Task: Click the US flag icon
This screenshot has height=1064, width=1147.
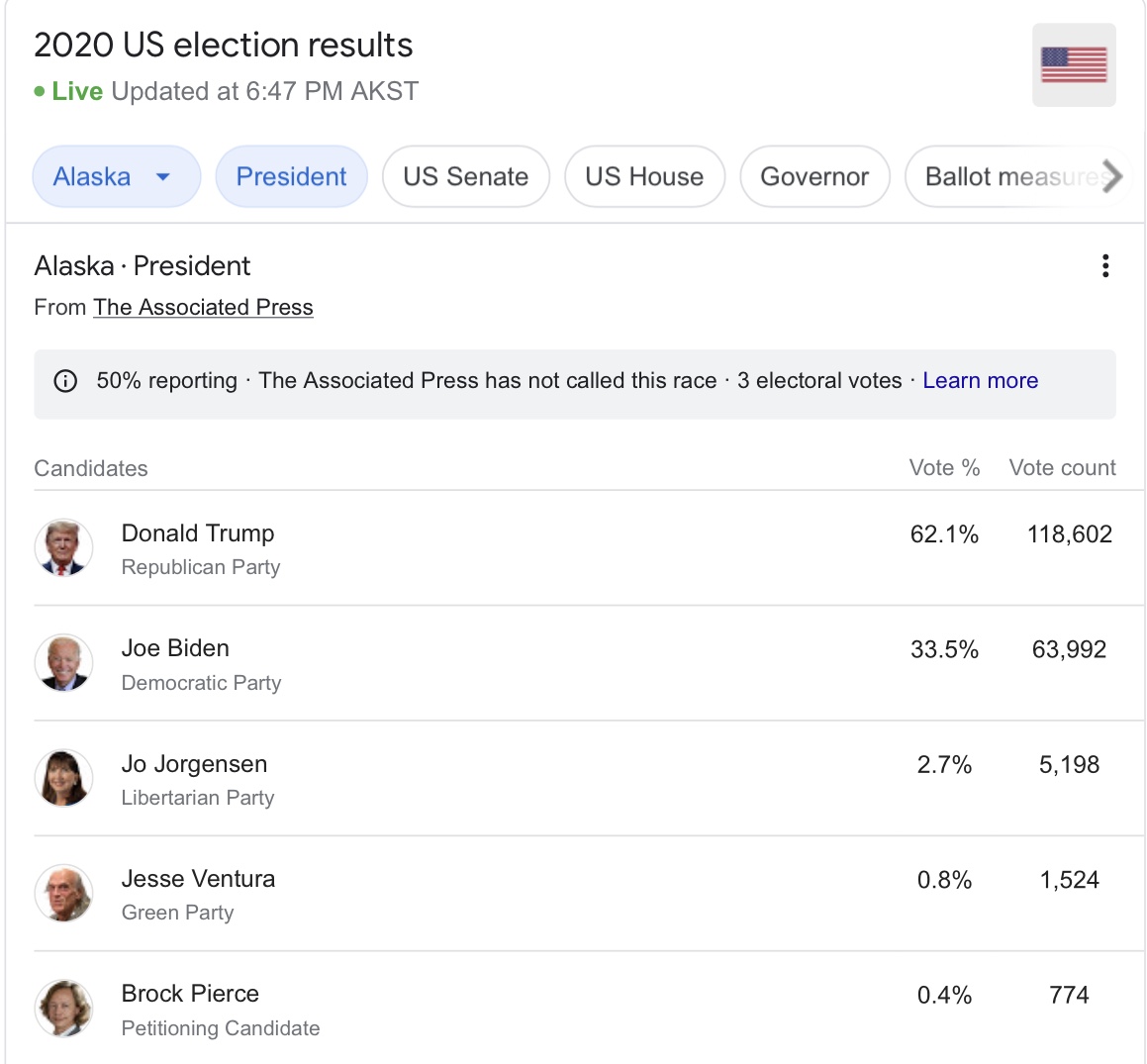Action: tap(1074, 65)
